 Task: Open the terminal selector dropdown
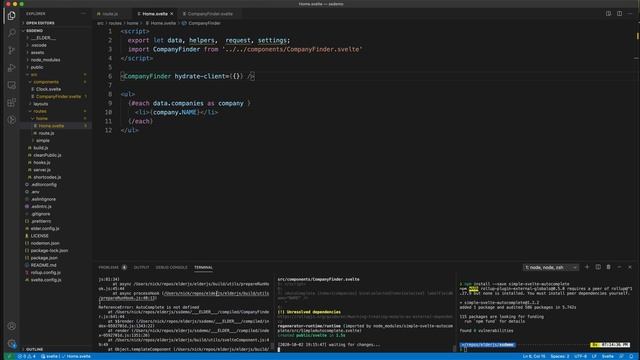click(x=551, y=267)
